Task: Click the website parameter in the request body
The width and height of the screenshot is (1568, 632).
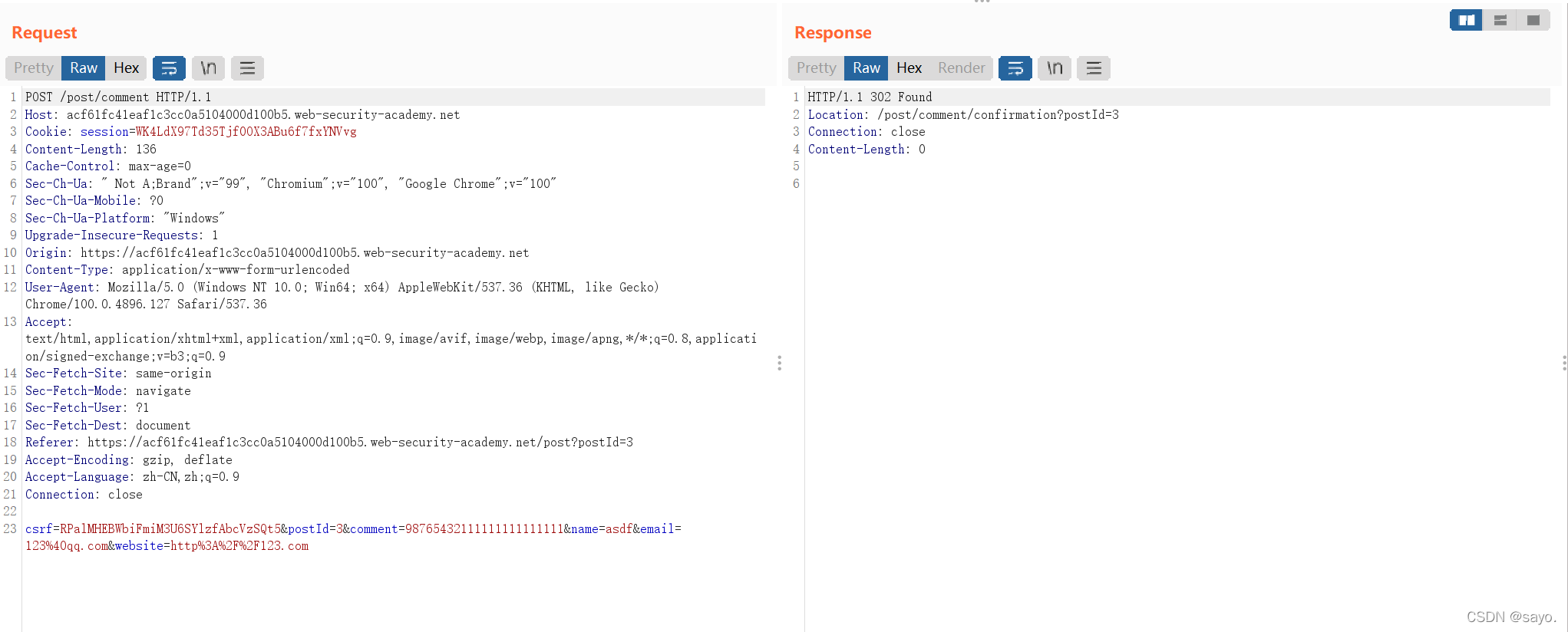Action: [x=212, y=546]
